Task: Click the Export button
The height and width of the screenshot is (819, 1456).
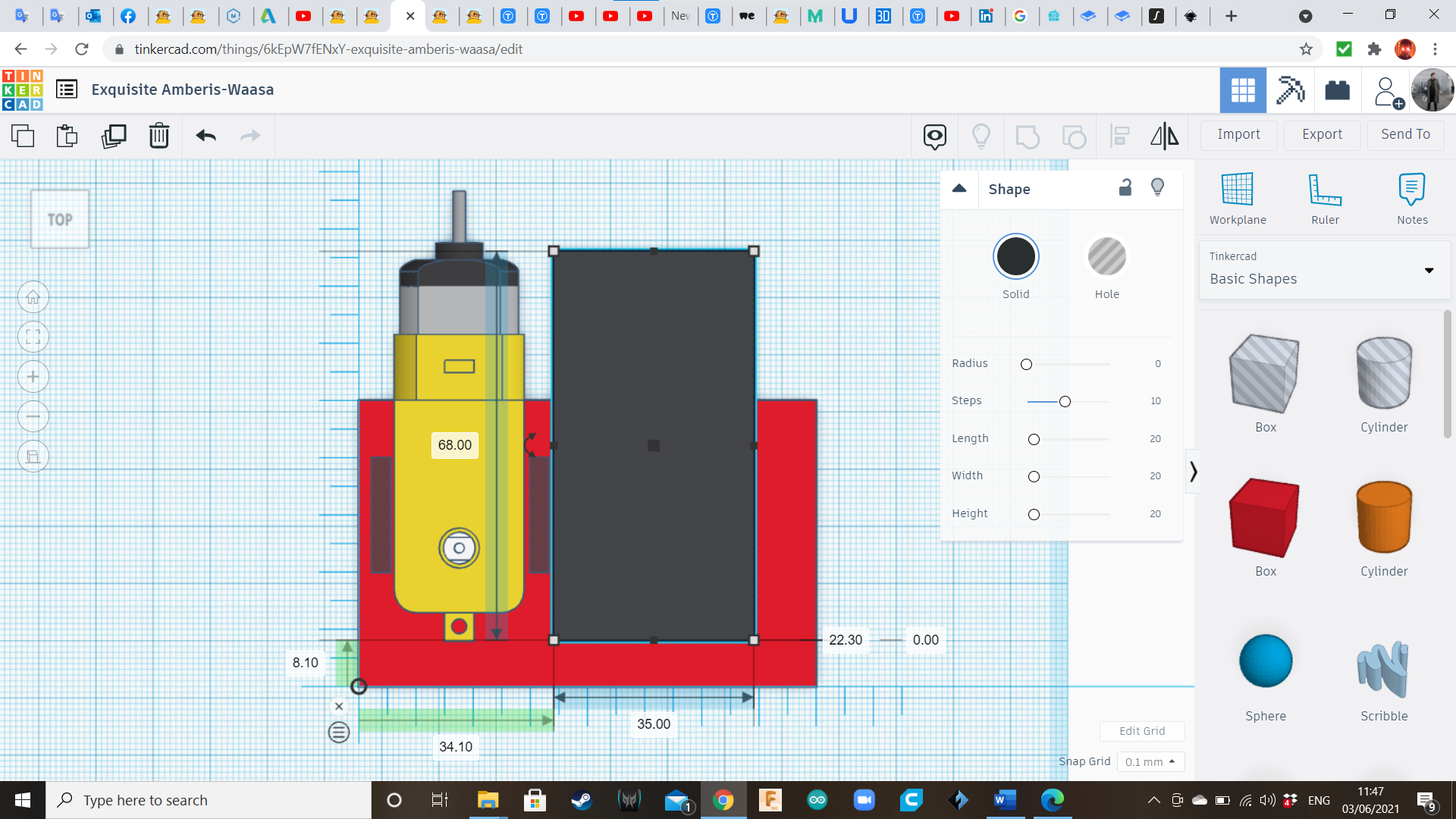Action: pyautogui.click(x=1321, y=134)
